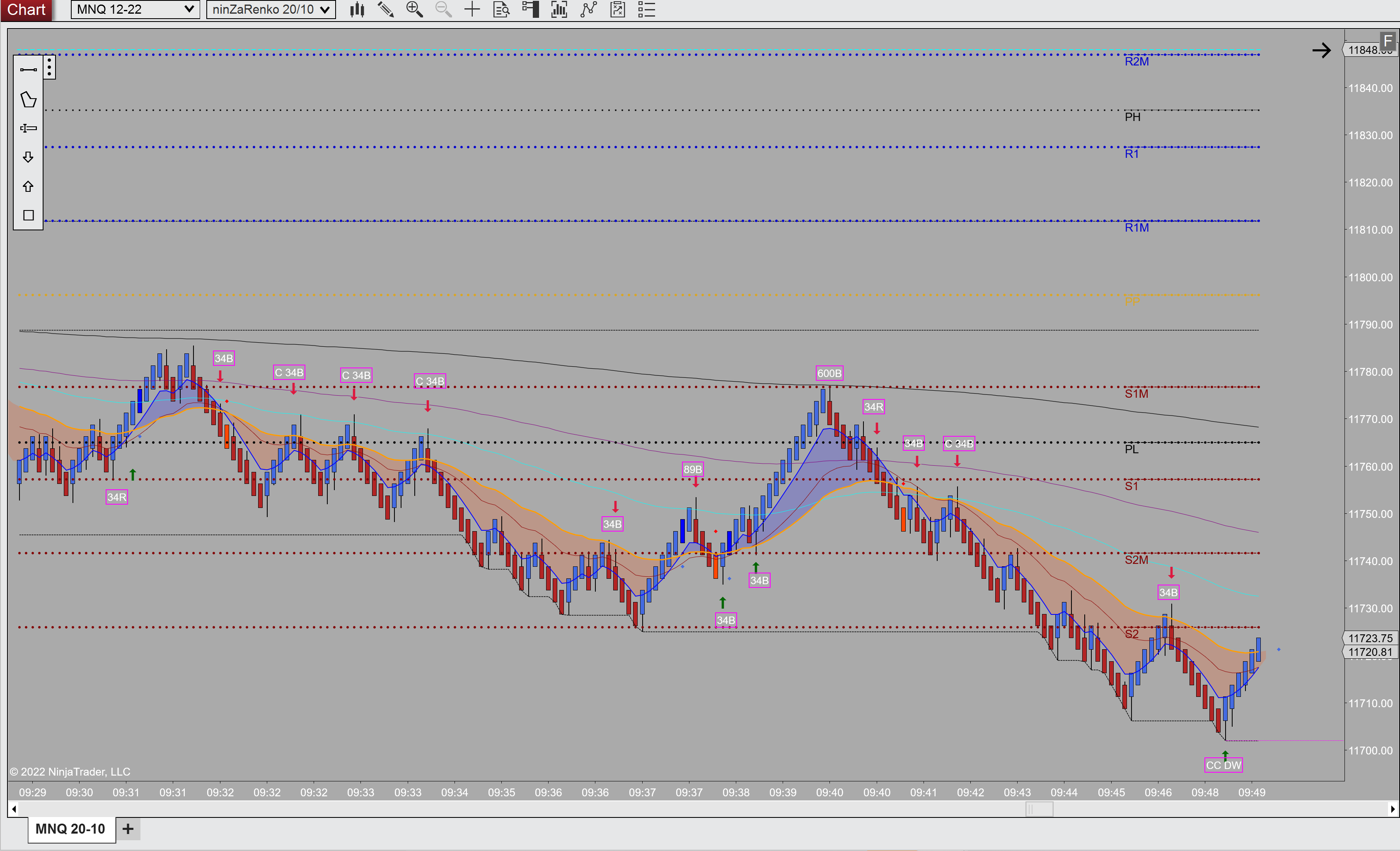Open the Strategies dialog
1400x851 pixels.
[618, 10]
